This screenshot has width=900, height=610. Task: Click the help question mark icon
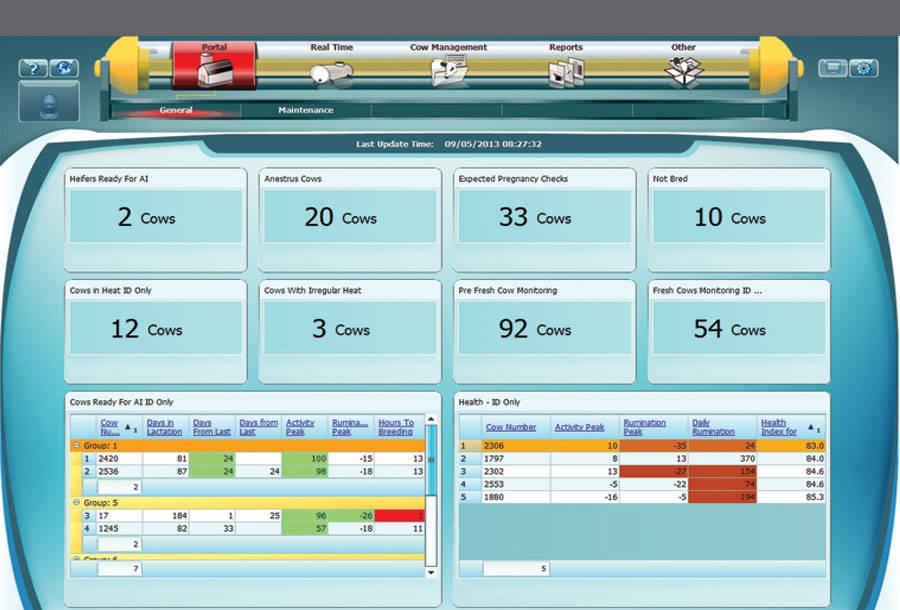[34, 69]
